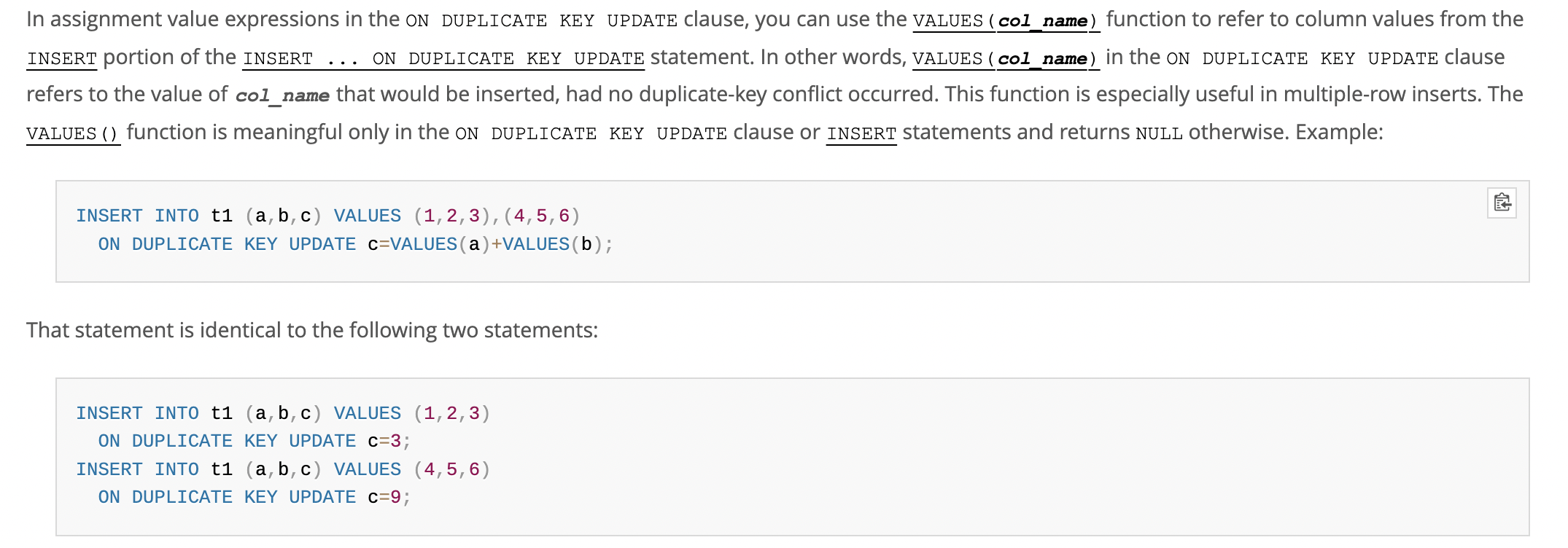Follow the INSERT link before "portion of the"
1568x548 pixels.
point(62,58)
